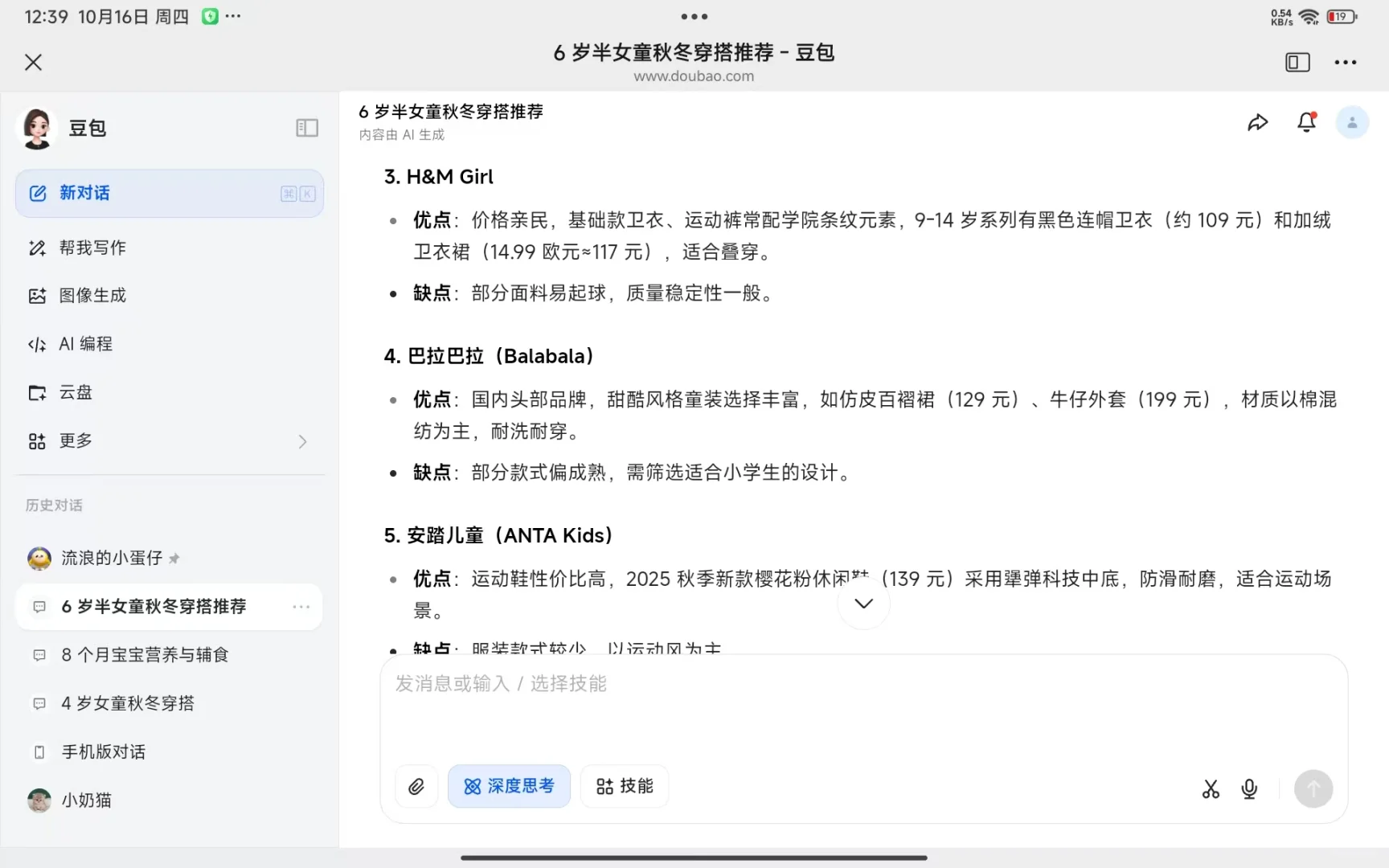This screenshot has height=868, width=1389.
Task: Open chat 流浪的小蛋仔
Action: (x=170, y=558)
